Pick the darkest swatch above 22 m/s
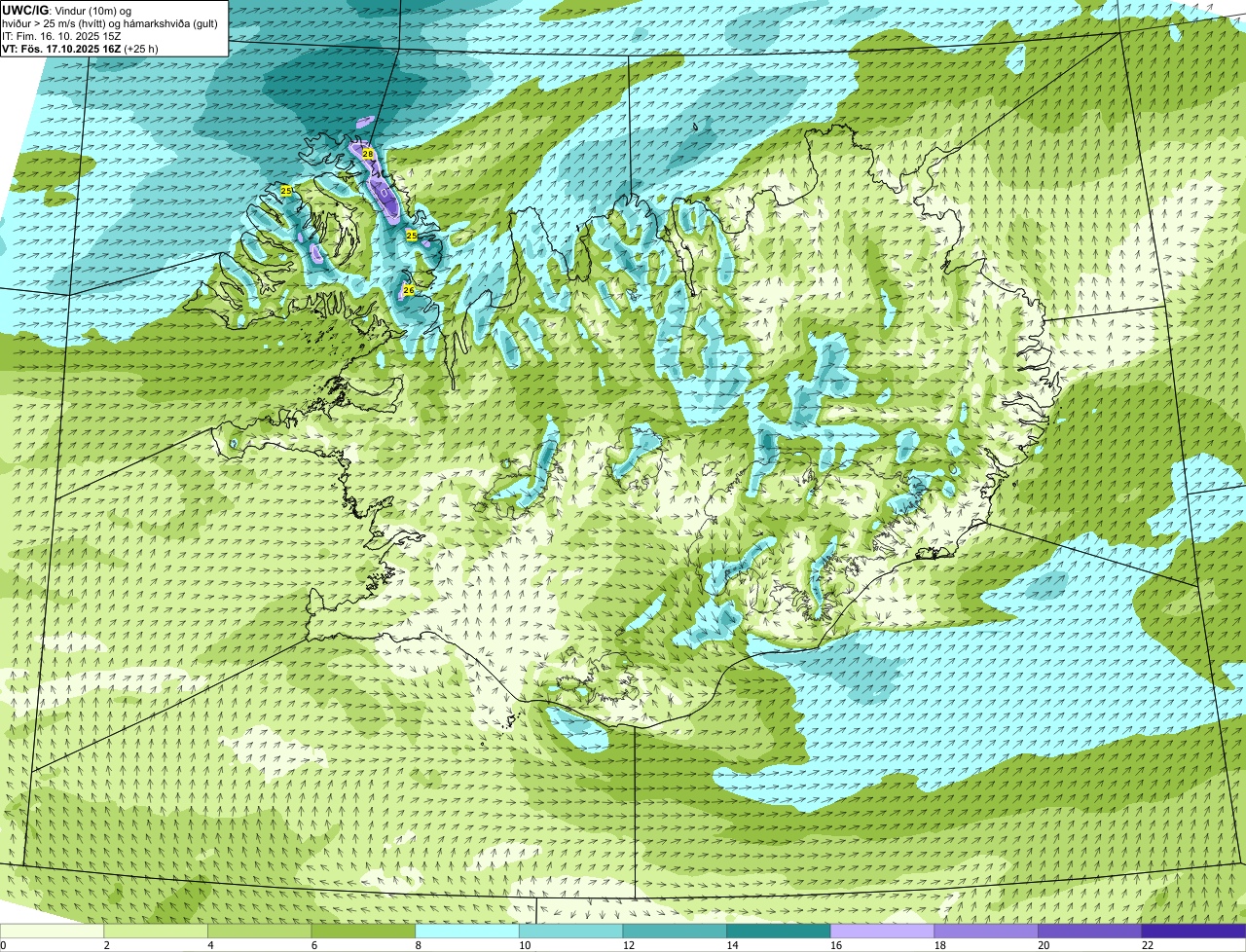The width and height of the screenshot is (1246, 952). [1193, 931]
